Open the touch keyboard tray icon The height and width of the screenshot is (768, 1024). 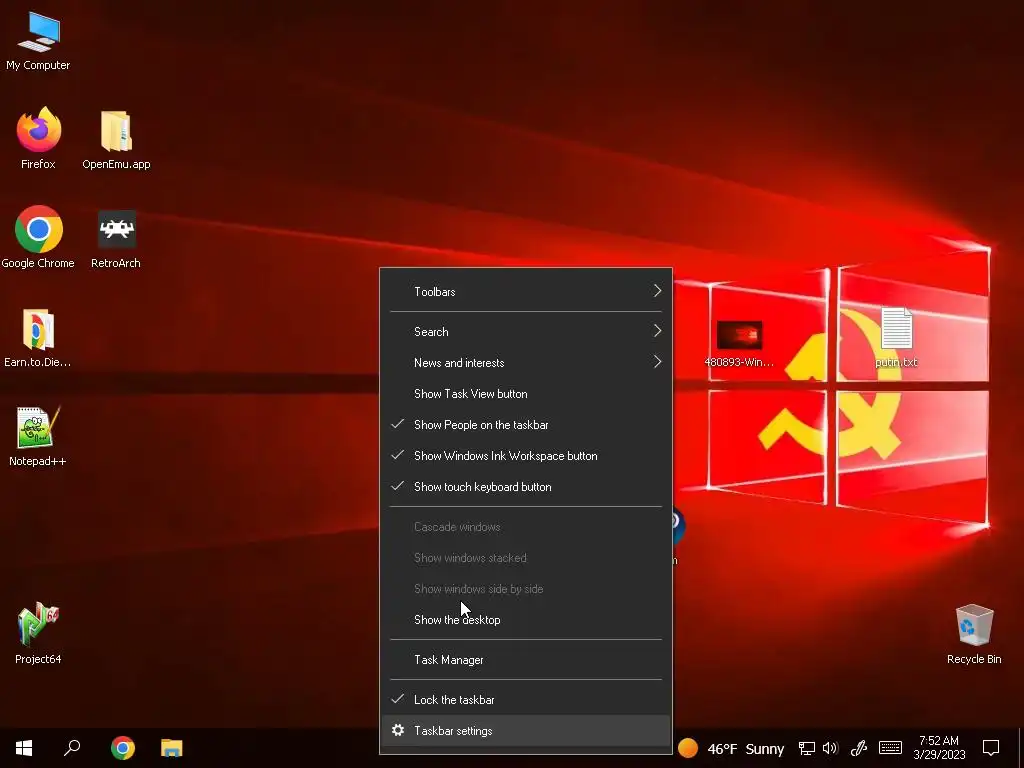[x=890, y=748]
